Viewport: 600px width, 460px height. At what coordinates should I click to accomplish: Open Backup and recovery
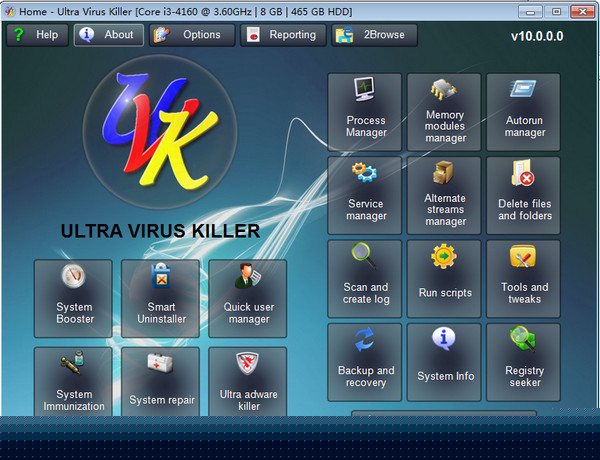click(x=365, y=362)
